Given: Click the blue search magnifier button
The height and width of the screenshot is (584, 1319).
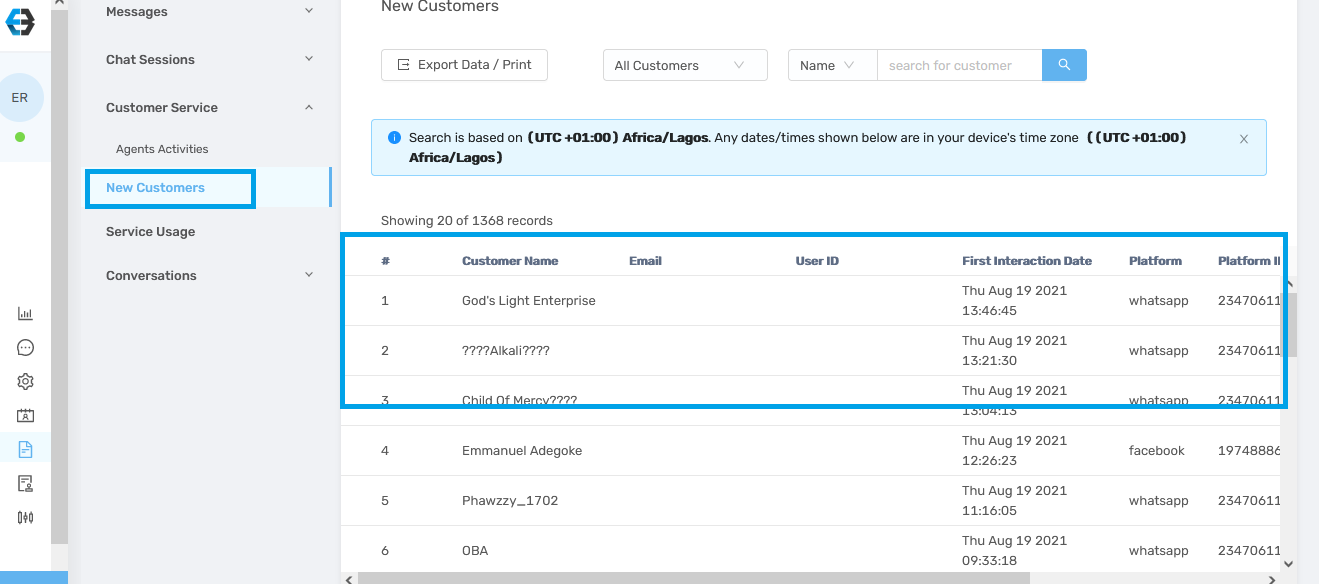Looking at the screenshot, I should tap(1064, 65).
